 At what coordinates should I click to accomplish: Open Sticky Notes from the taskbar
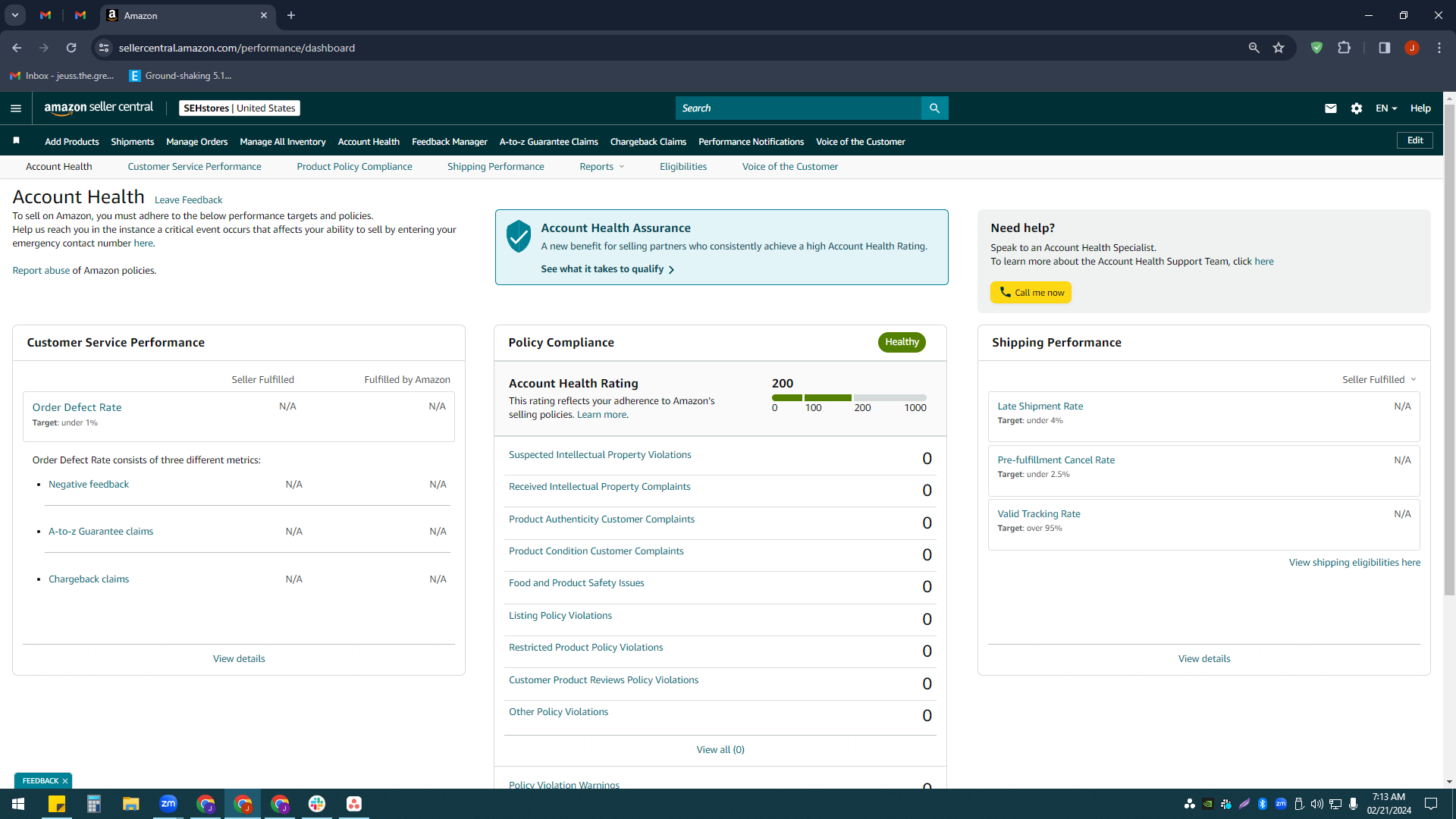click(57, 804)
